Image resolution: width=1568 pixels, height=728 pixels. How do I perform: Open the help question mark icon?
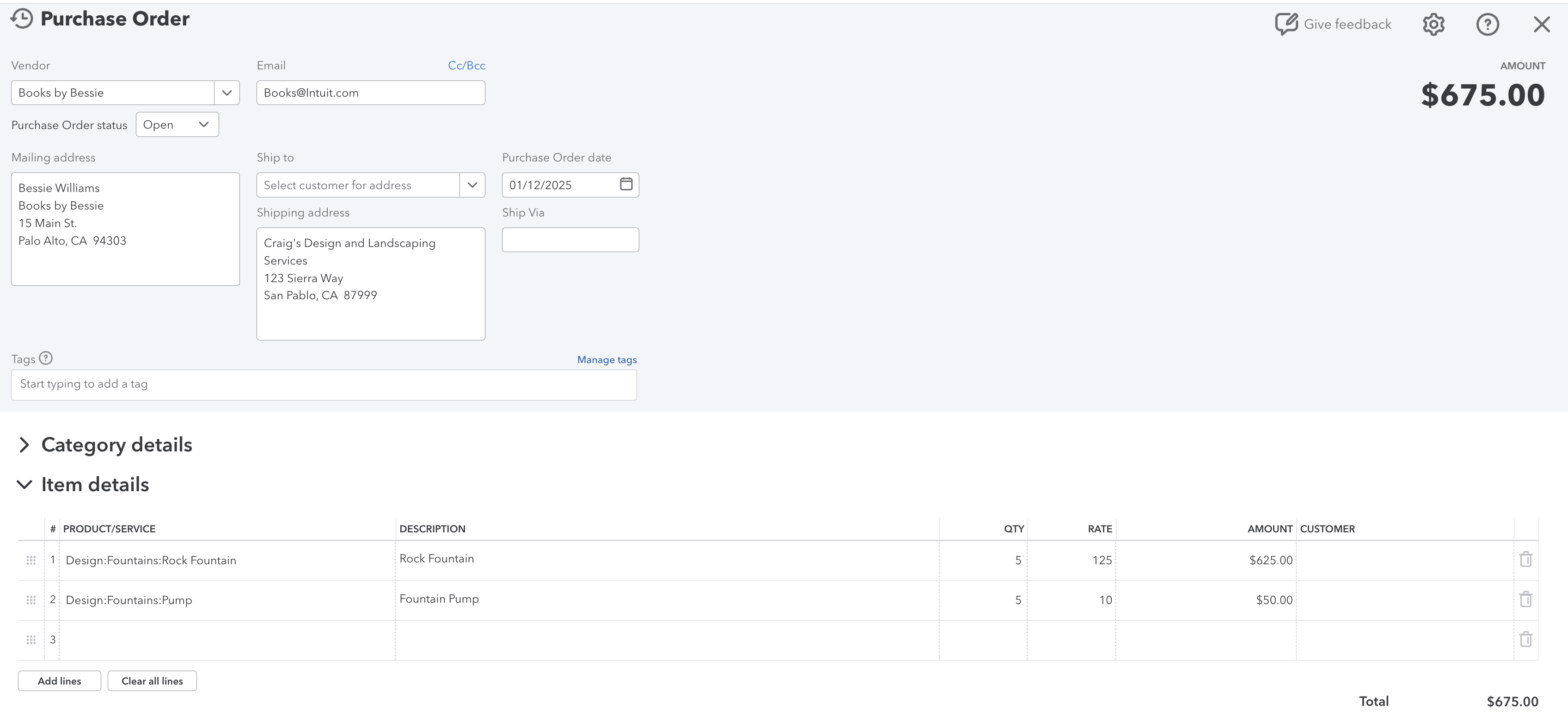1488,25
